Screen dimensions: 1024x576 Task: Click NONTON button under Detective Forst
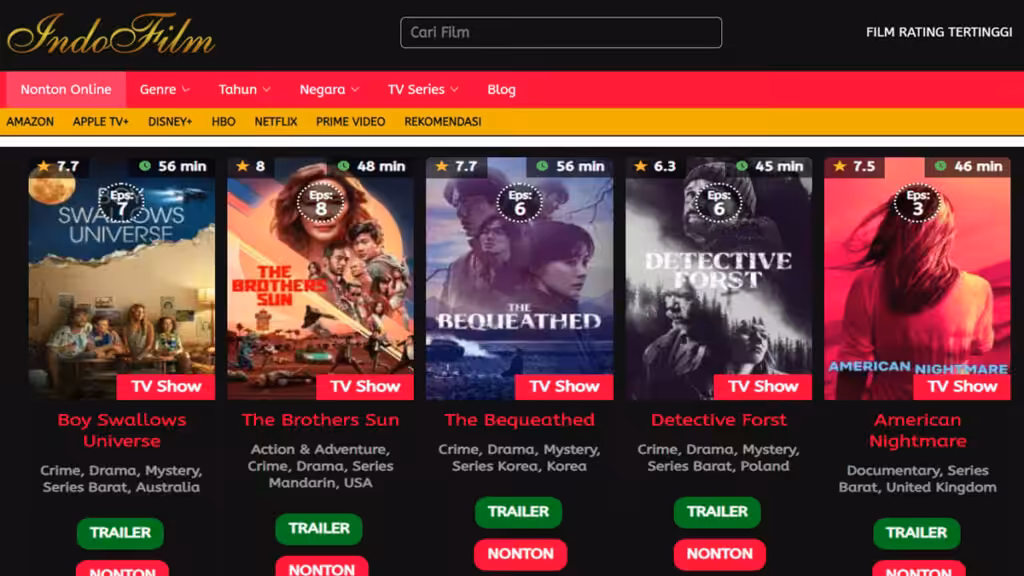coord(720,554)
